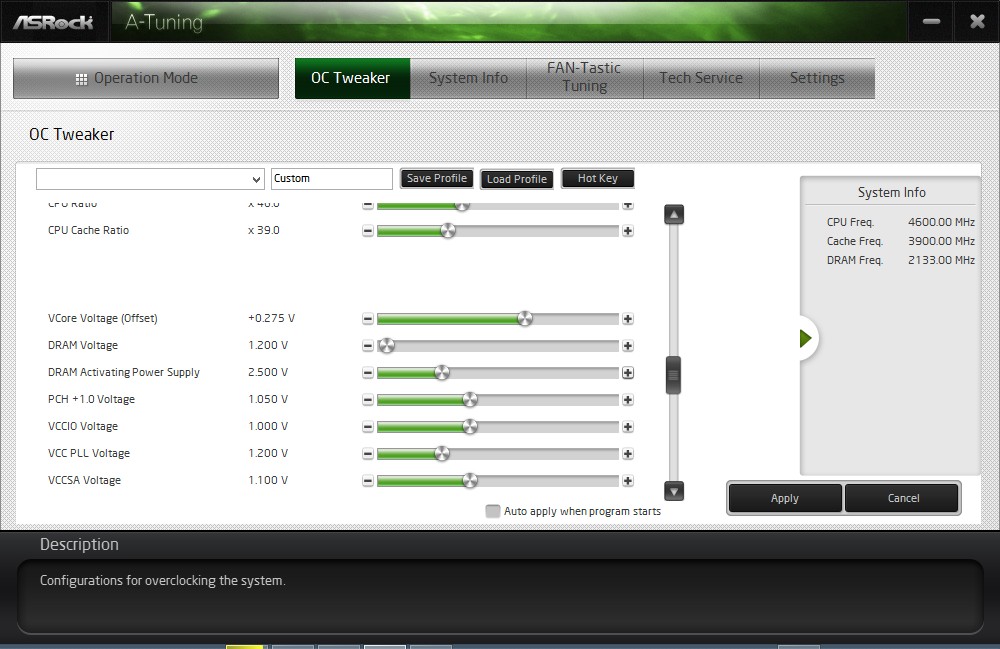Decrease PCH +1.0 Voltage with minus button

367,400
